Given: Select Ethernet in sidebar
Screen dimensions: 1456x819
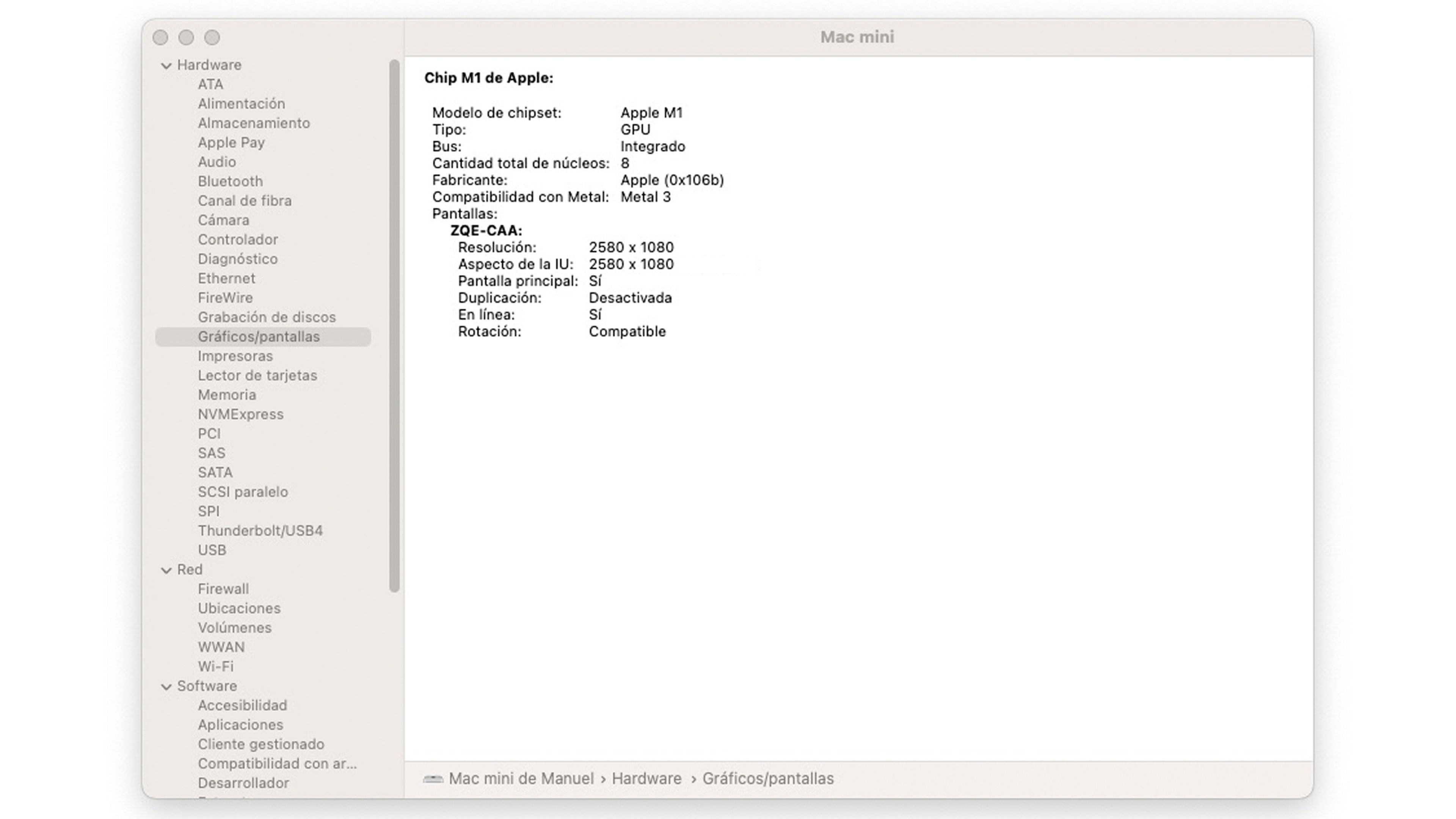Looking at the screenshot, I should point(226,278).
